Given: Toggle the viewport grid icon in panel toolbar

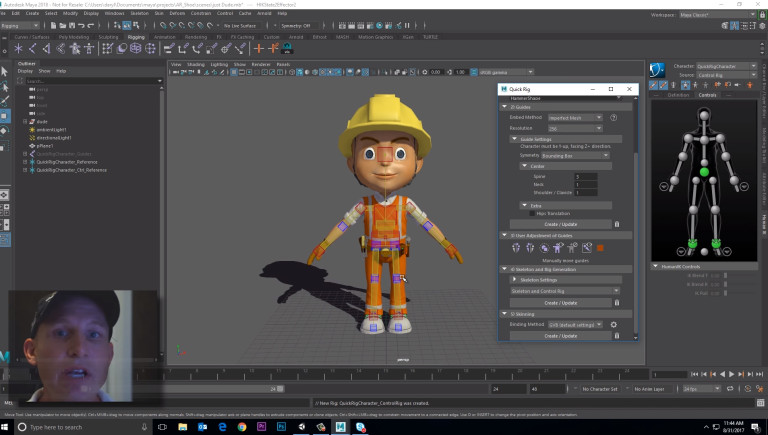Looking at the screenshot, I should tap(234, 72).
